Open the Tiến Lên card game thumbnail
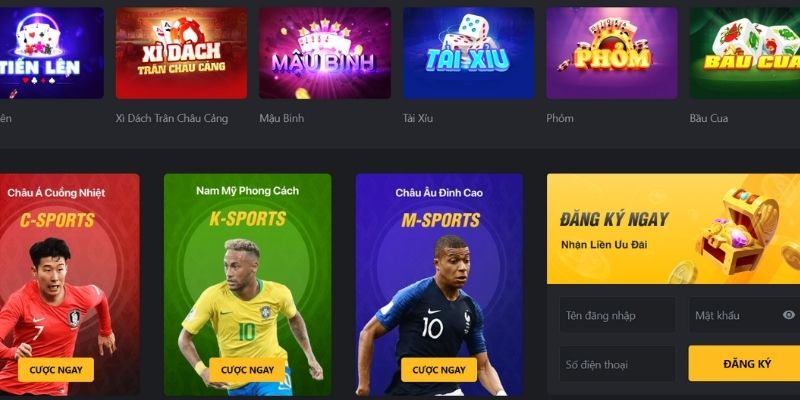The height and width of the screenshot is (400, 800). tap(52, 53)
